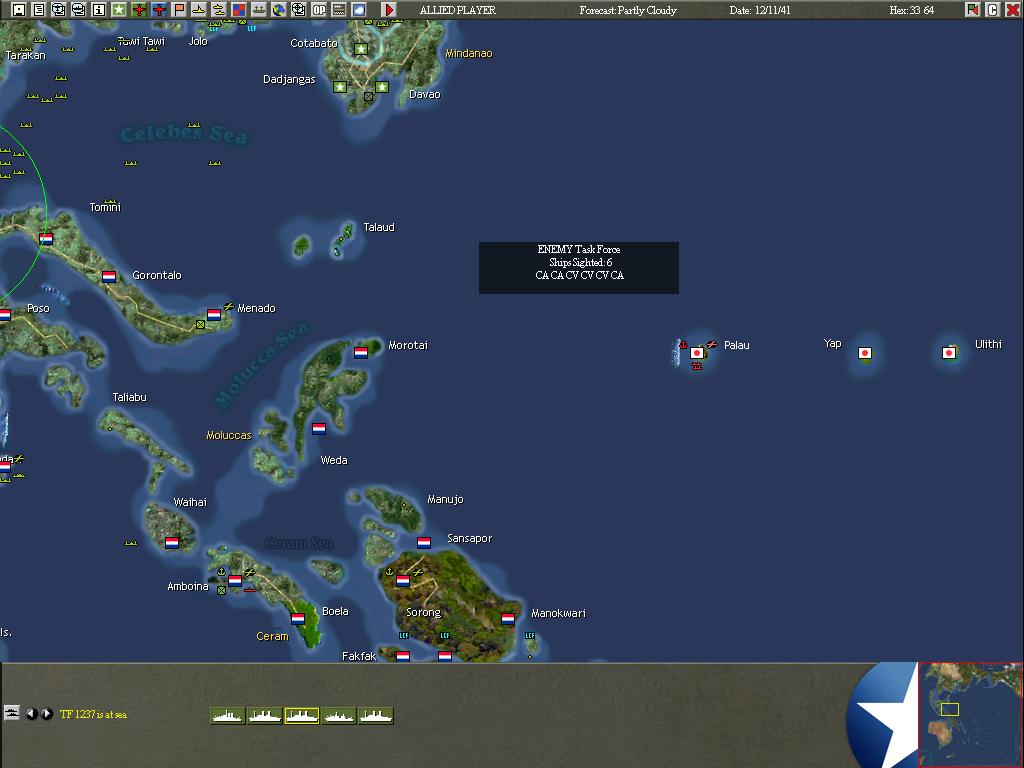This screenshot has height=768, width=1024.
Task: Click the red plane on blue background icon
Action: tap(159, 10)
